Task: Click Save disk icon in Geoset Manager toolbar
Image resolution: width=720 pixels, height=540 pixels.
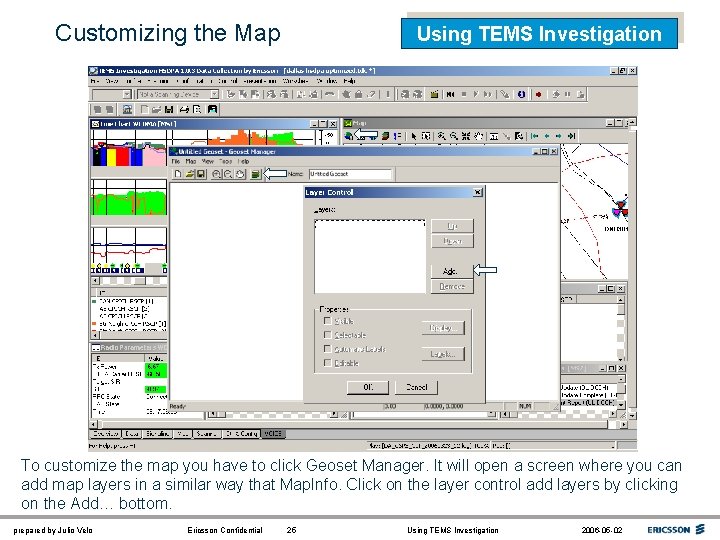Action: 201,174
